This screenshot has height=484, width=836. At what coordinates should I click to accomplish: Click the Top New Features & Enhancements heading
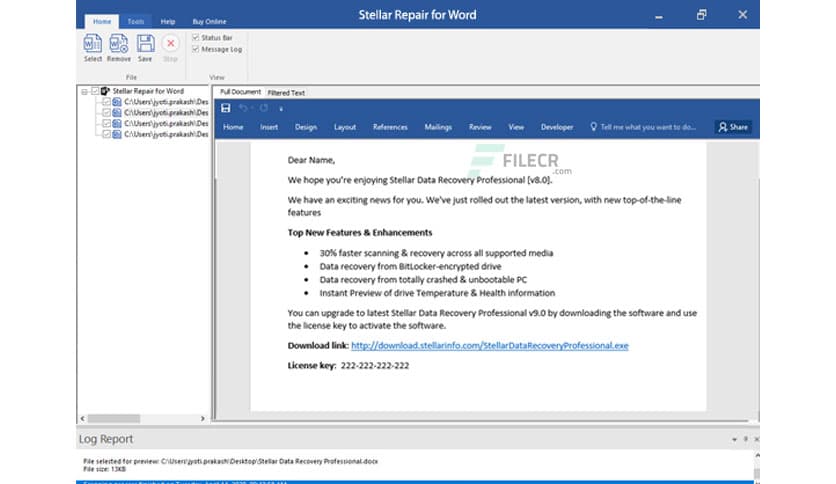click(x=360, y=232)
